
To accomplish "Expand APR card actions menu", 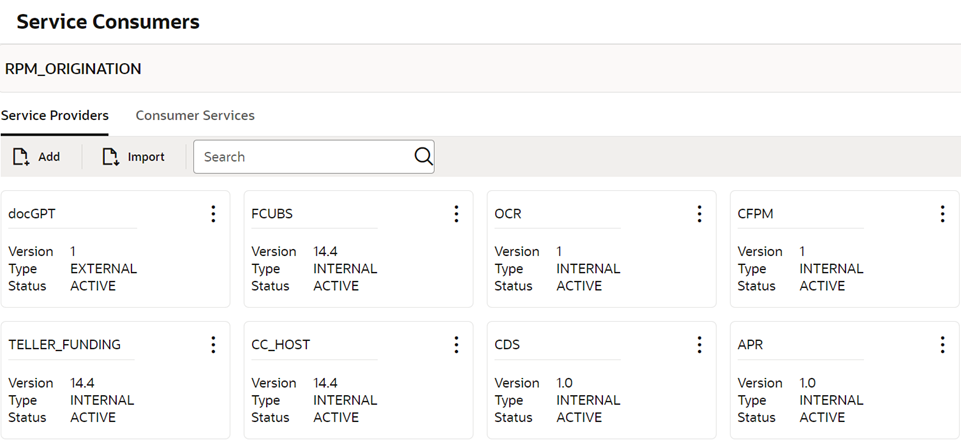I will 942,345.
